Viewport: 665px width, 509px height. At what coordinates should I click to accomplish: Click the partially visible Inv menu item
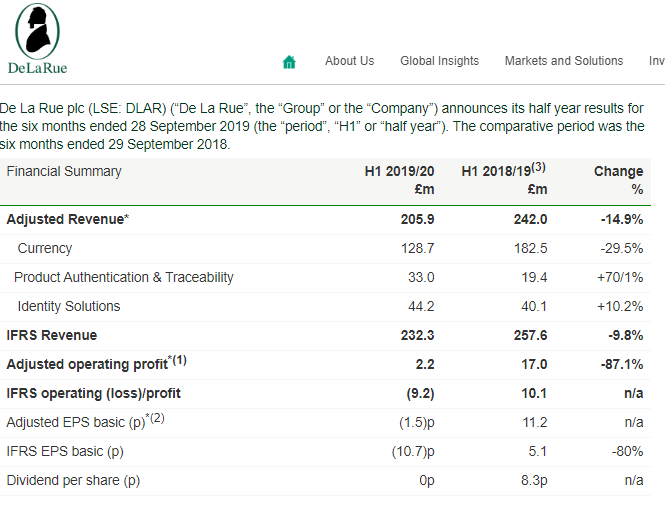coord(656,61)
